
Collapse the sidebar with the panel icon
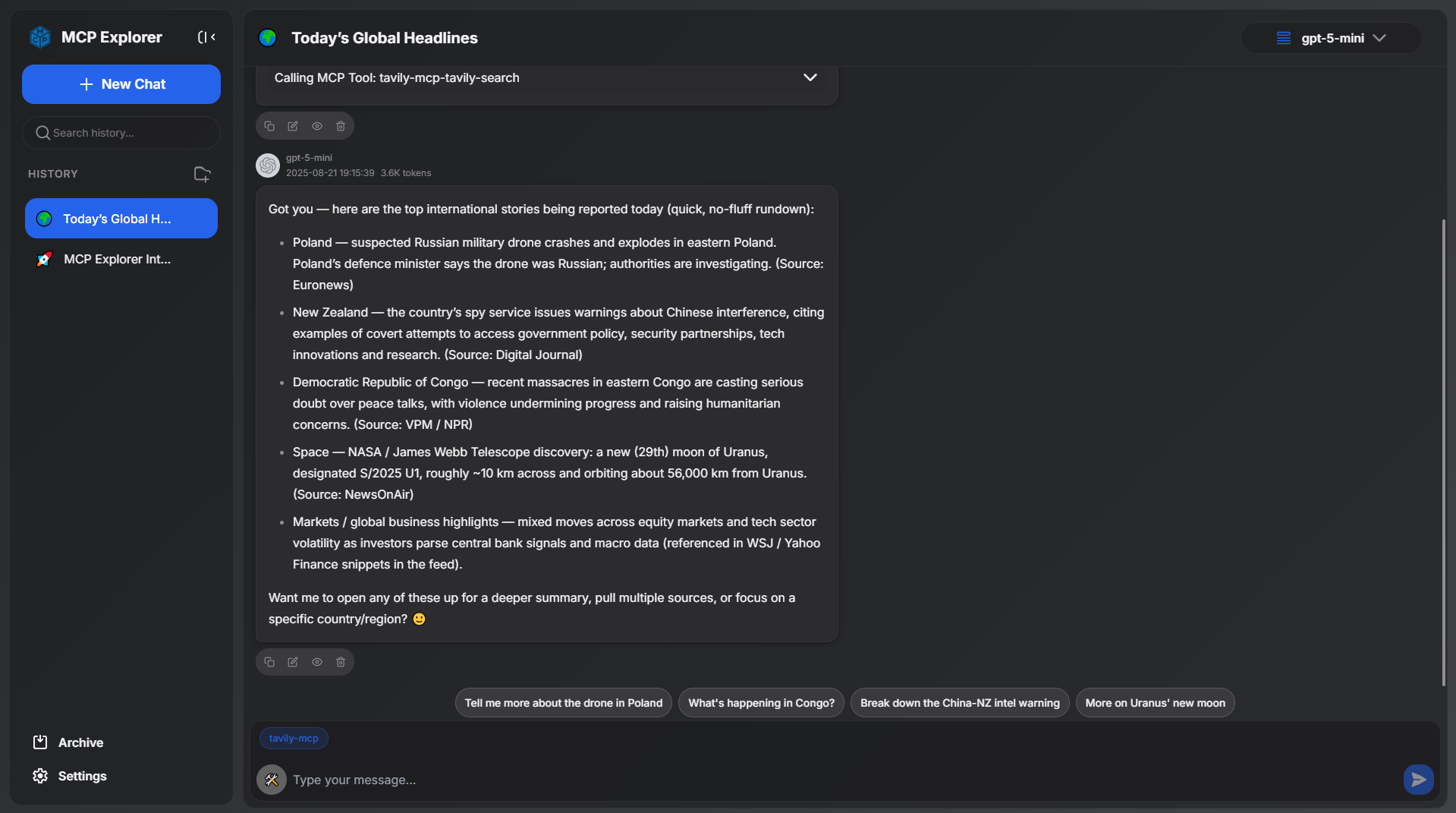[x=206, y=37]
